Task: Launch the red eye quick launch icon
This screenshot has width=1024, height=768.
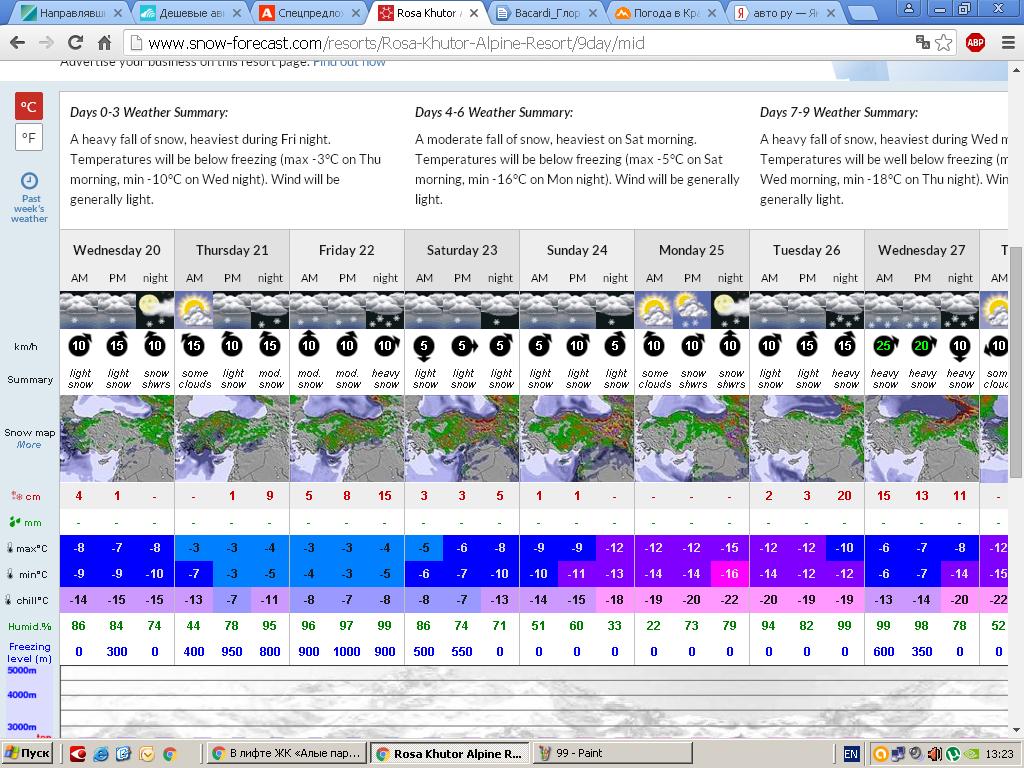Action: 78,754
